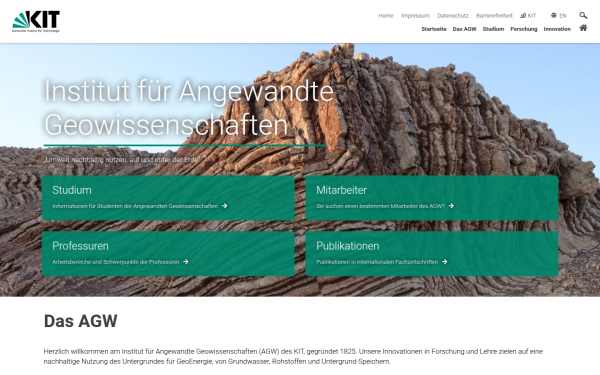
Task: Click 'Informationen für Studenten der Angewandten Geowissenschaften'
Action: pyautogui.click(x=135, y=206)
